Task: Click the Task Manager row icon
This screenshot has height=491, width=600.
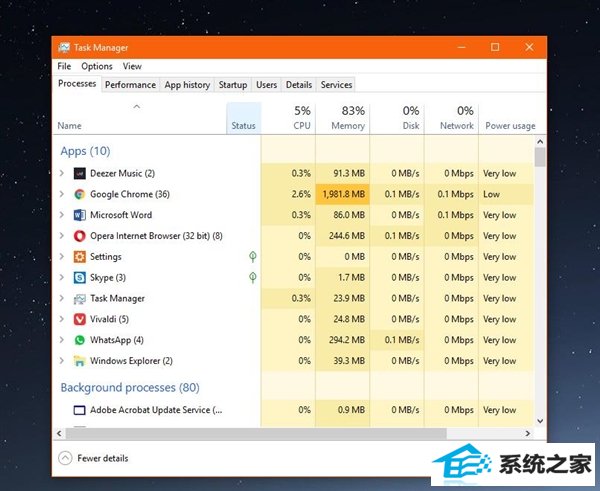Action: pos(79,299)
